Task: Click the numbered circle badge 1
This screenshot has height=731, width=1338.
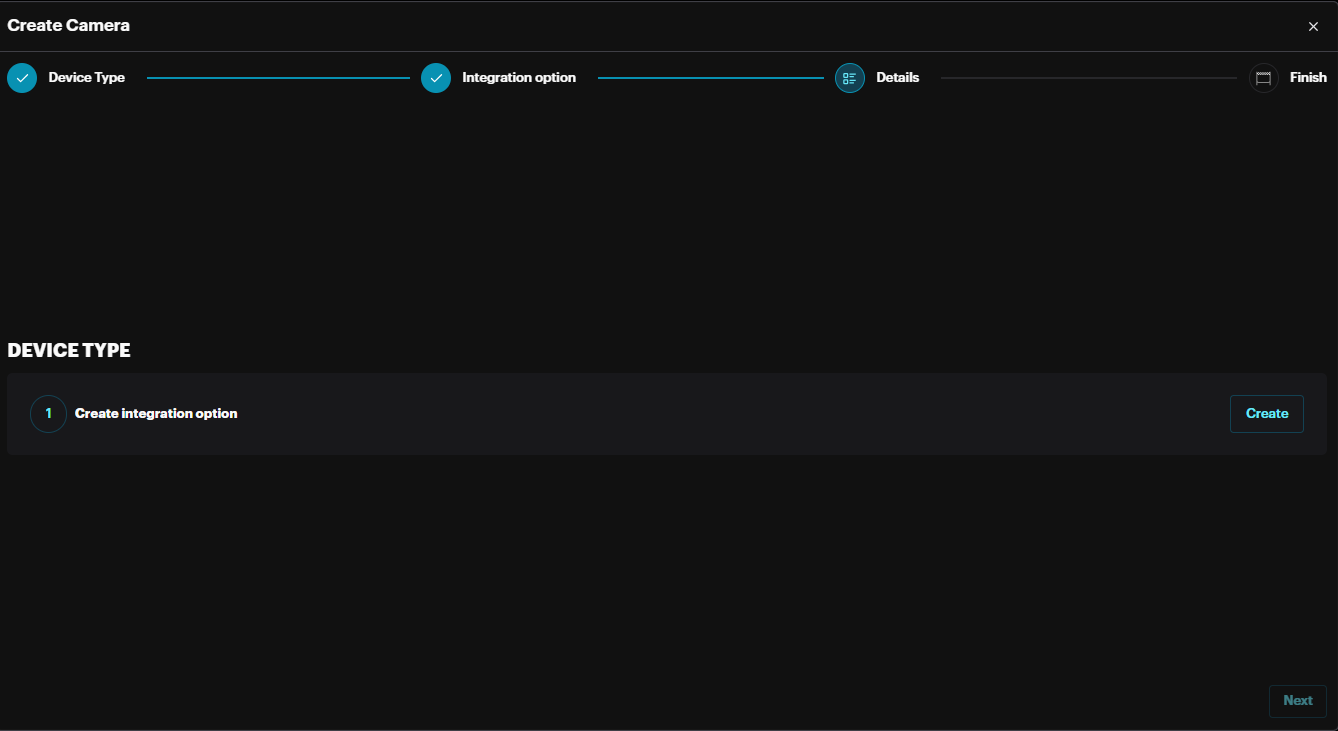Action: click(48, 413)
